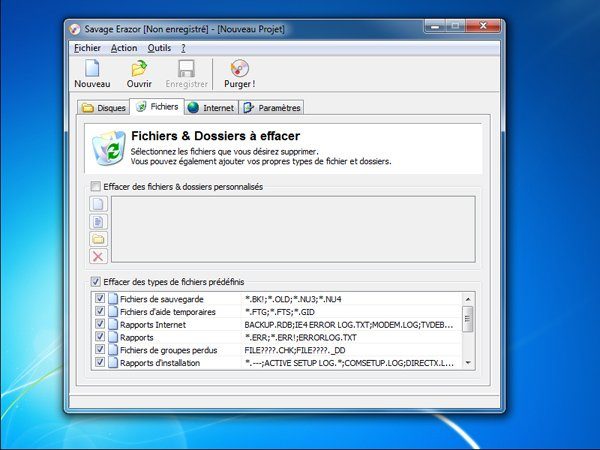600x450 pixels.
Task: Click the file icon beside Fichiers de groupes perdus
Action: coord(112,350)
